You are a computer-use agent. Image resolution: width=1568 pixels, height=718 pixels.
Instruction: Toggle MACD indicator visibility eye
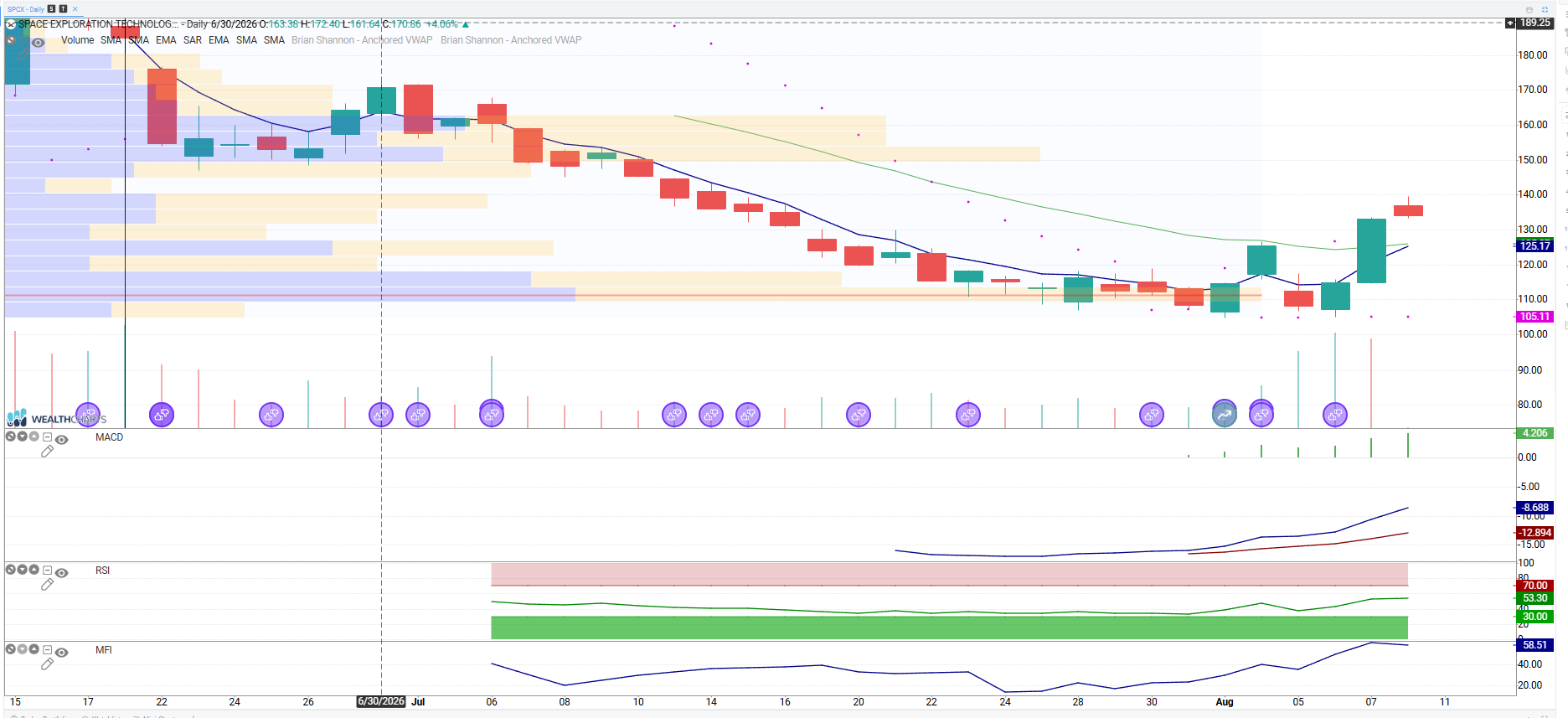click(x=62, y=440)
